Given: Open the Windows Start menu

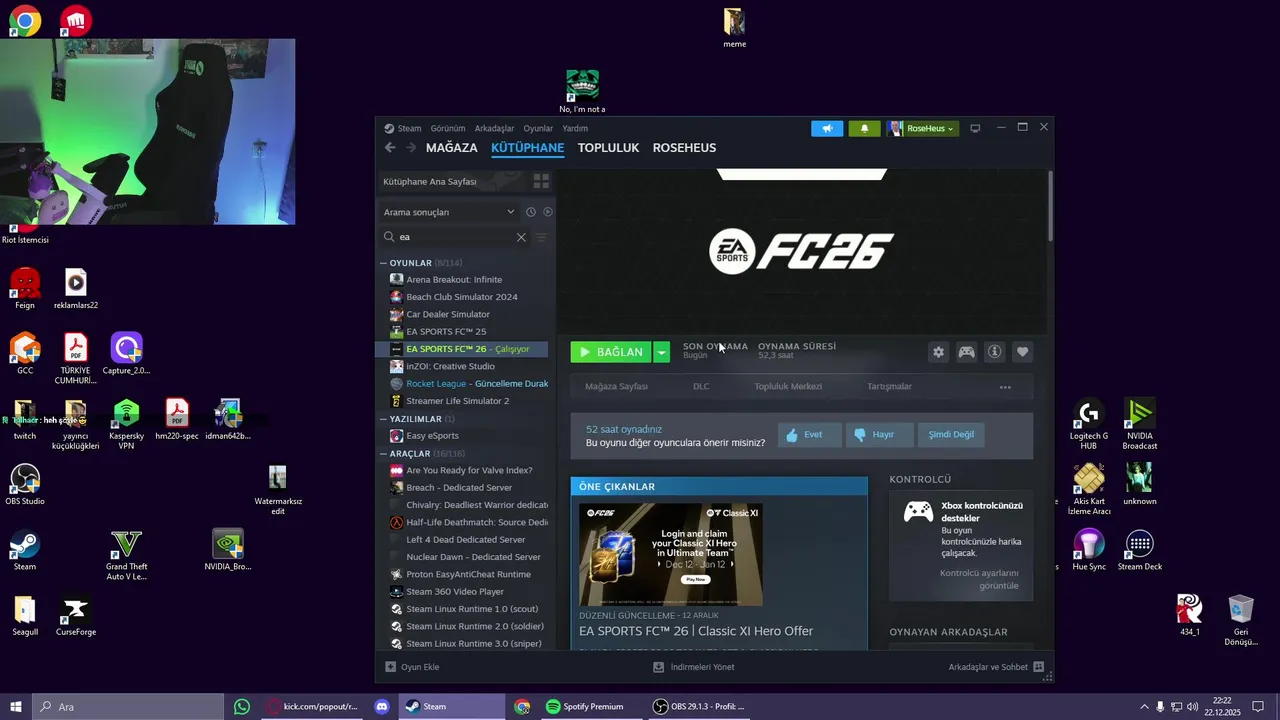Looking at the screenshot, I should click(x=15, y=707).
